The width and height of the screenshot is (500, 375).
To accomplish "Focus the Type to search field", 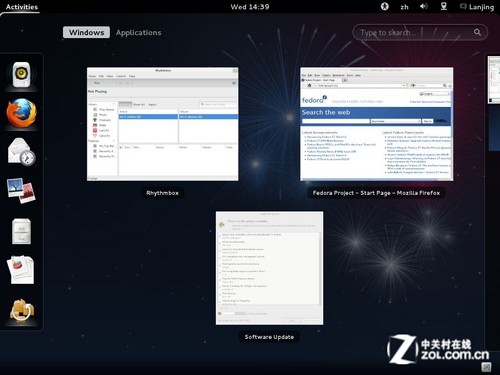I will coord(420,32).
